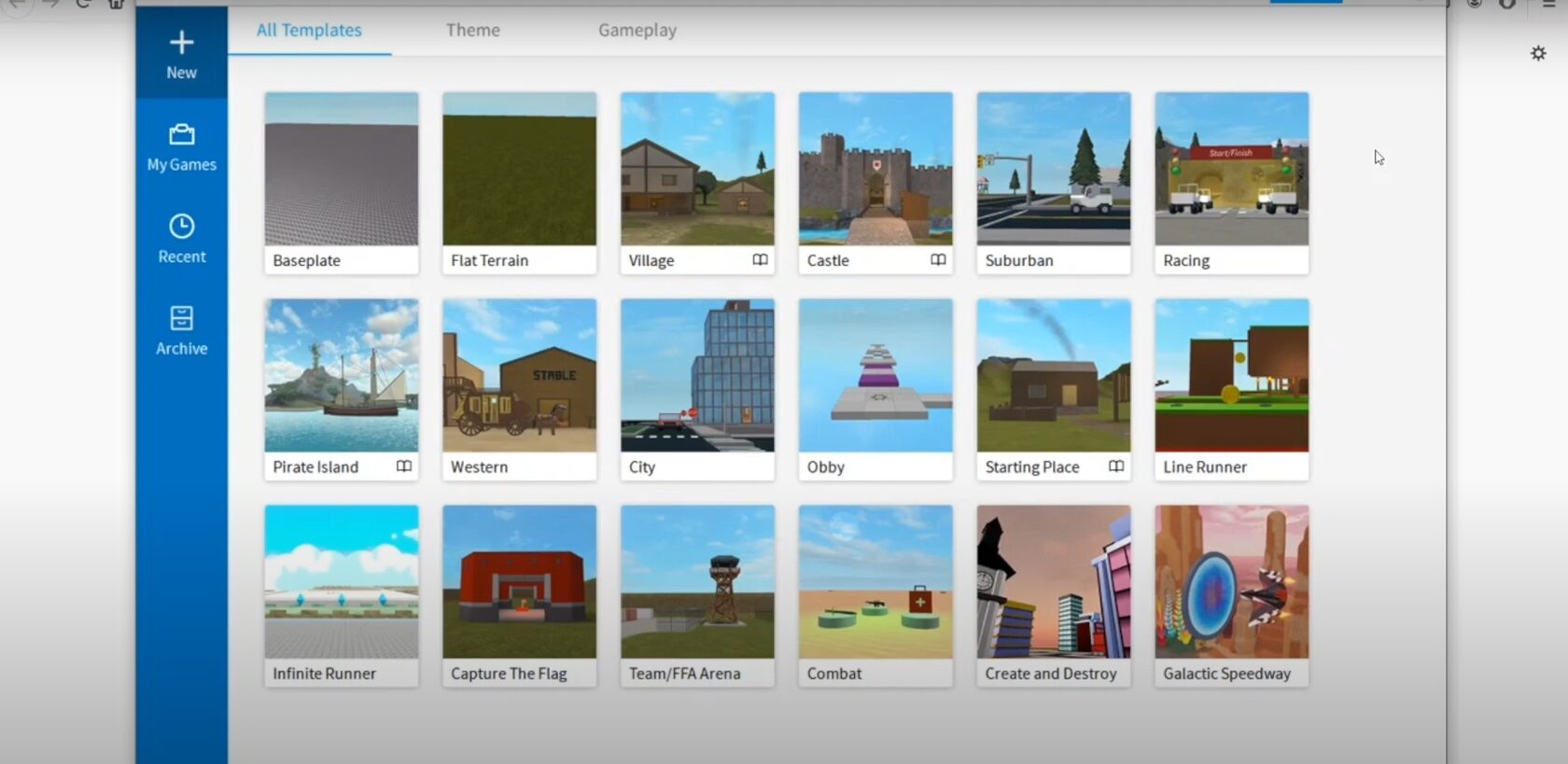1568x764 pixels.
Task: Click the Capture The Flag label text
Action: coord(509,674)
